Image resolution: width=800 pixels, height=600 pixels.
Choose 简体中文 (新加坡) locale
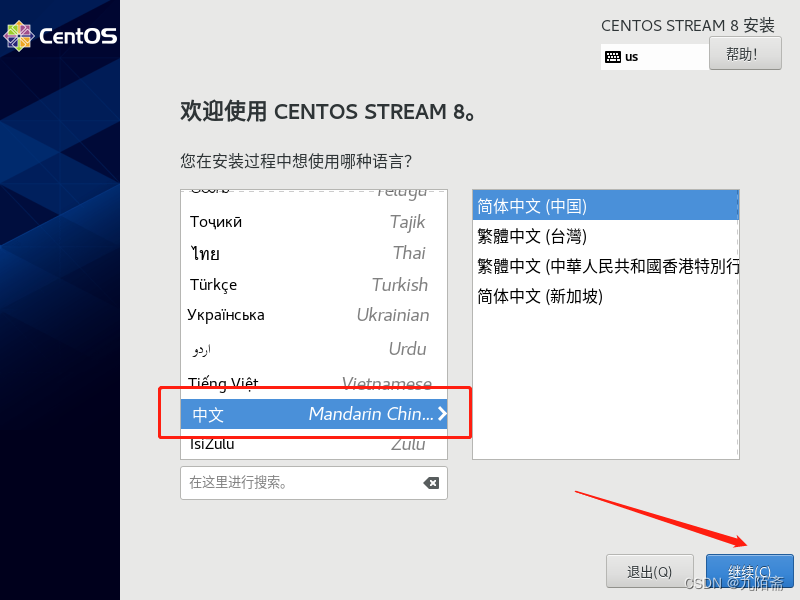pos(606,296)
